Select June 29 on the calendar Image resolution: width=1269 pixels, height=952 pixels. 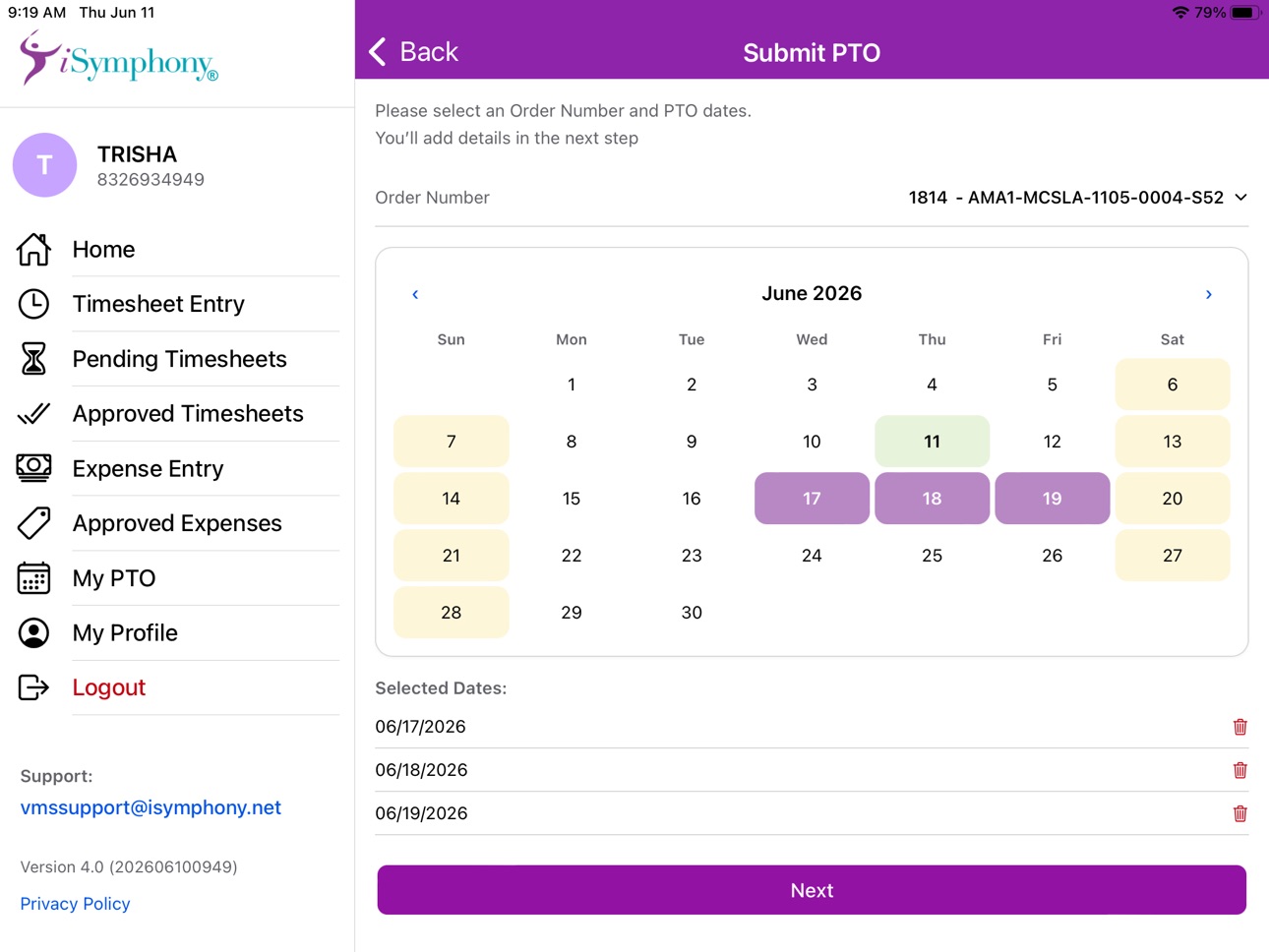(x=572, y=613)
